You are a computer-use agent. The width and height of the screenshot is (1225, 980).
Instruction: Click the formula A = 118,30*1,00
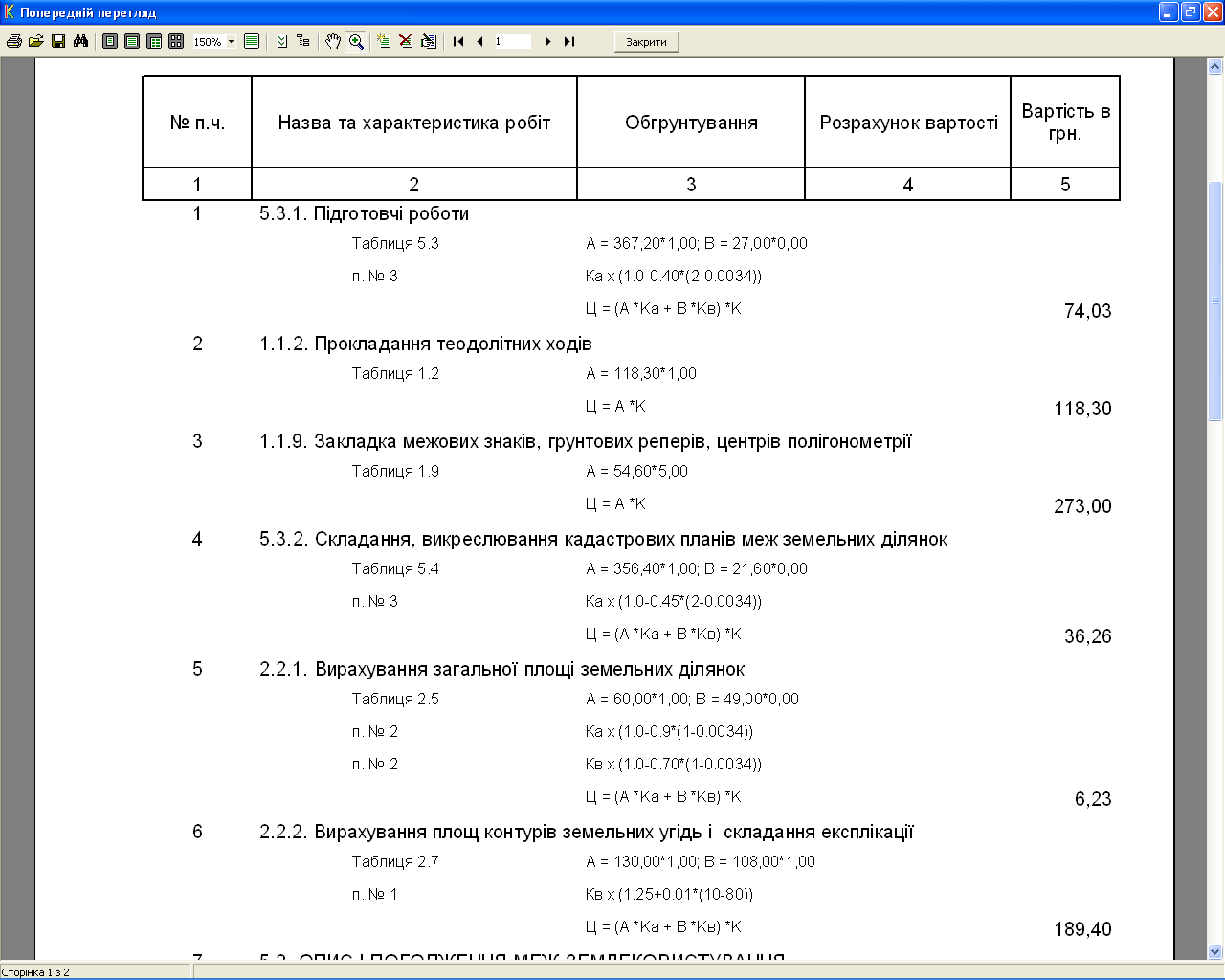click(x=641, y=373)
